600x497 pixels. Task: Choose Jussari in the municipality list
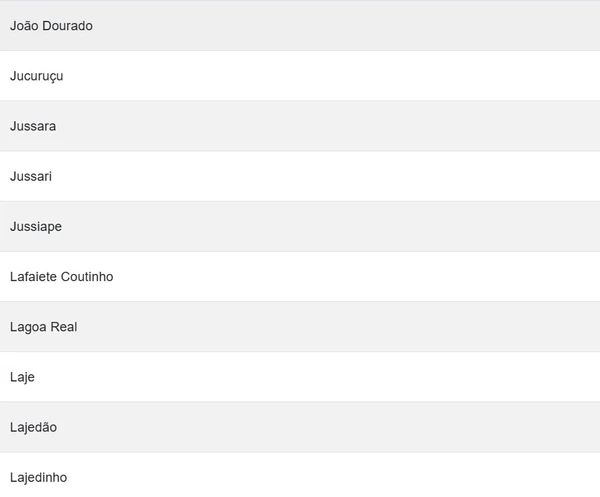[31, 176]
